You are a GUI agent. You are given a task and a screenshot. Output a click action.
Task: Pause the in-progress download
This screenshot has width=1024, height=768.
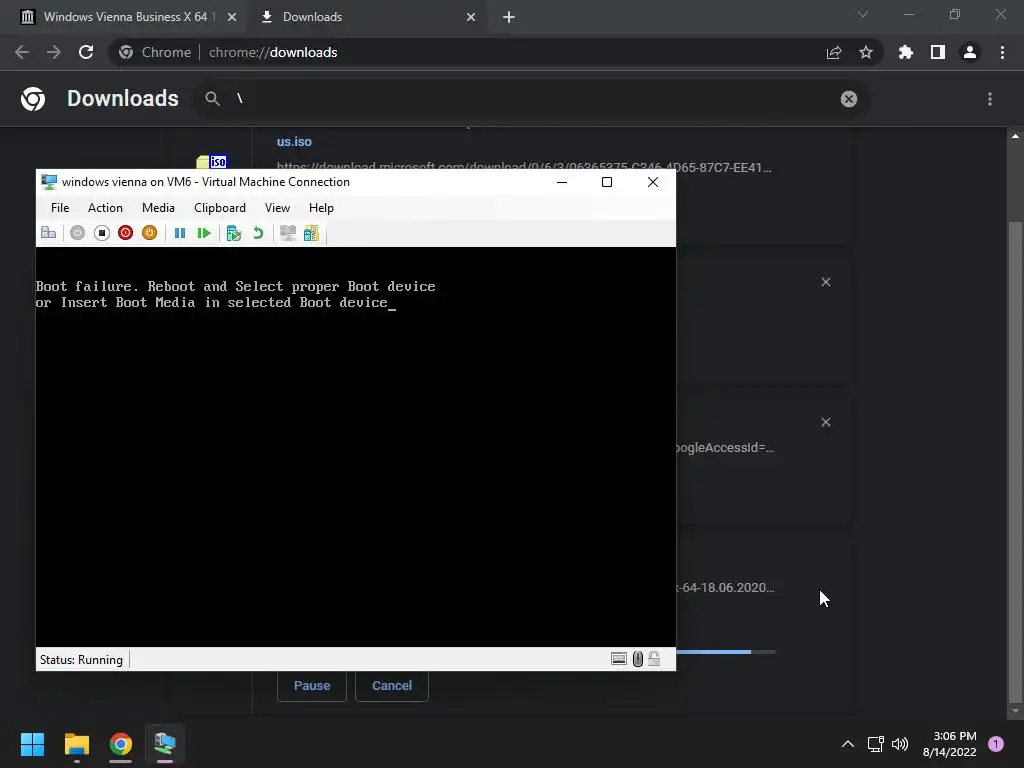[x=312, y=686]
